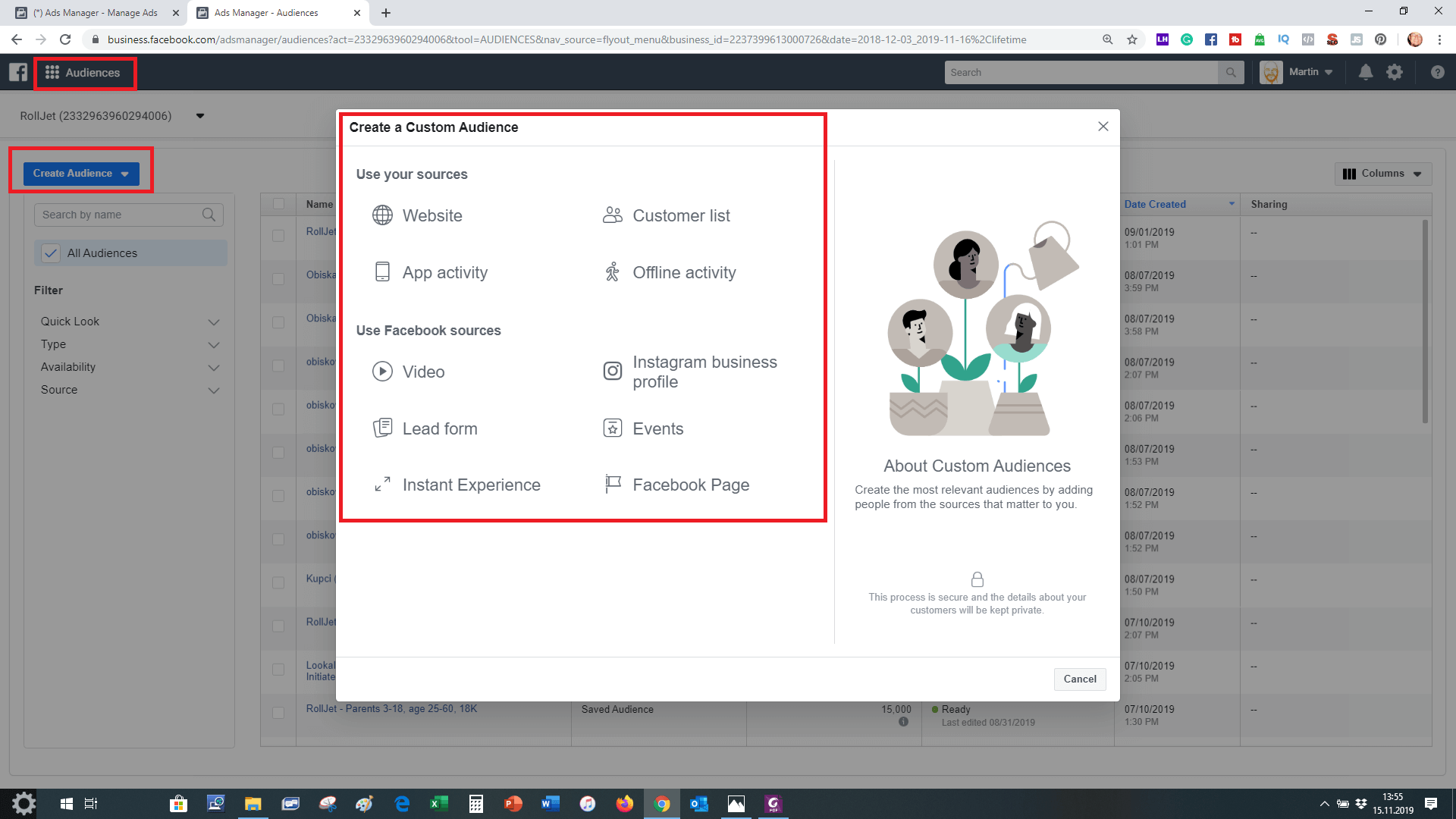The height and width of the screenshot is (819, 1456).
Task: Expand the Quick Look filter
Action: [214, 322]
